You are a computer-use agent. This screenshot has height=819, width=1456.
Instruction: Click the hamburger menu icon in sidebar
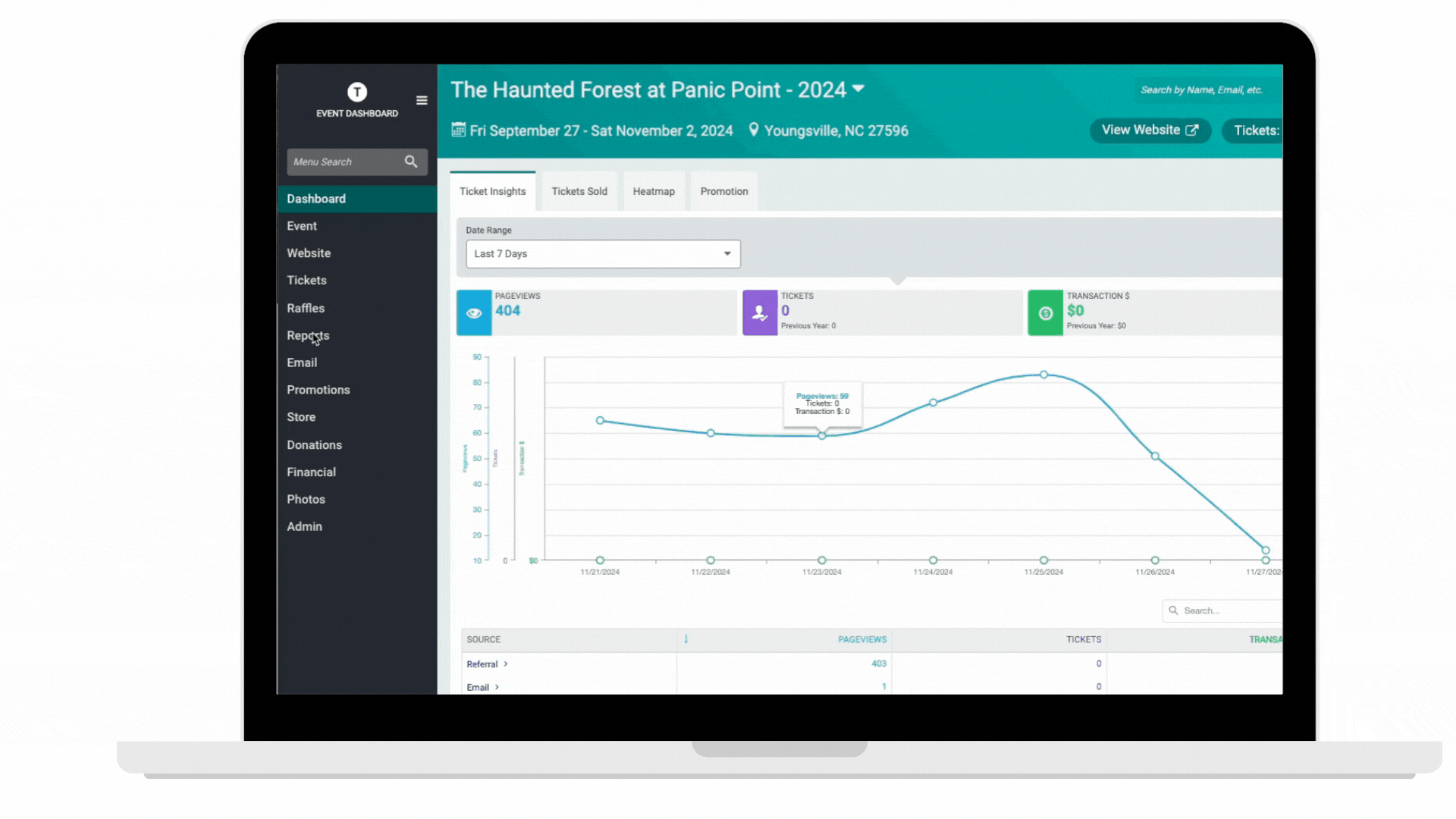point(422,100)
